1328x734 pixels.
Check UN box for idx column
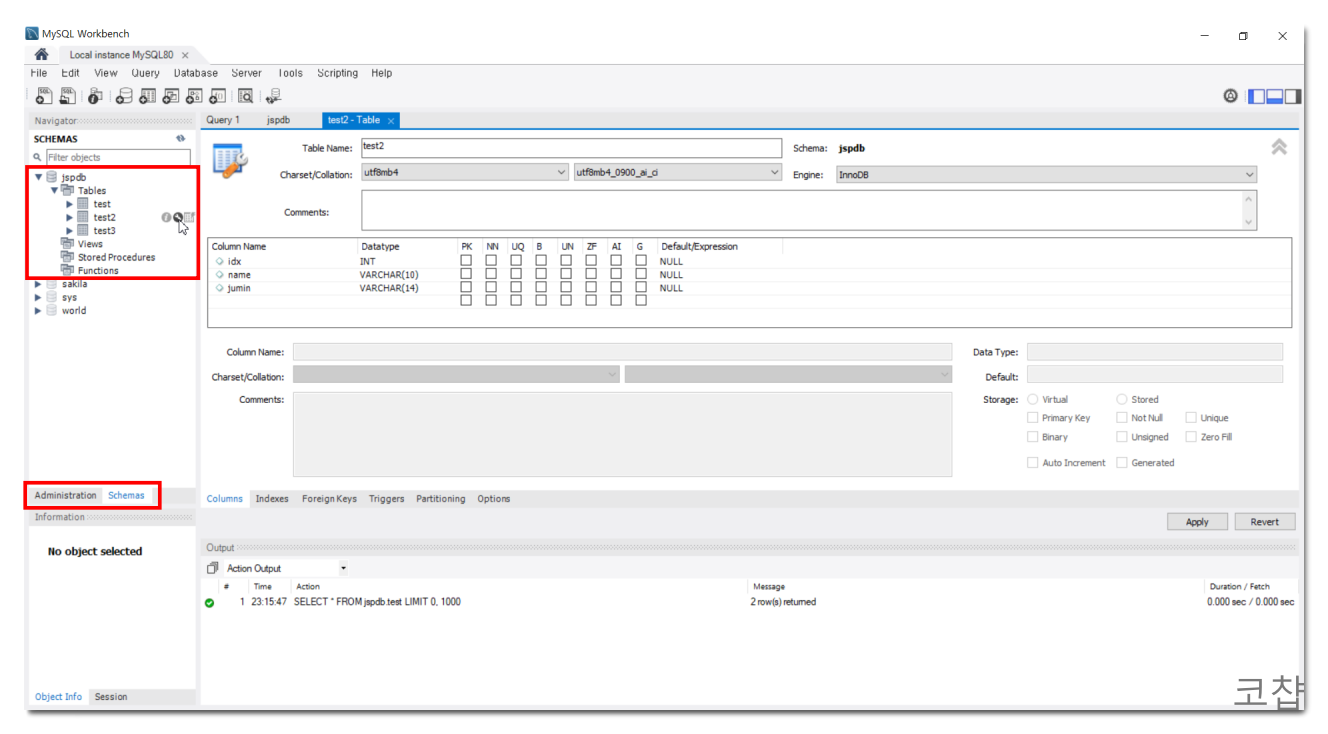(566, 261)
